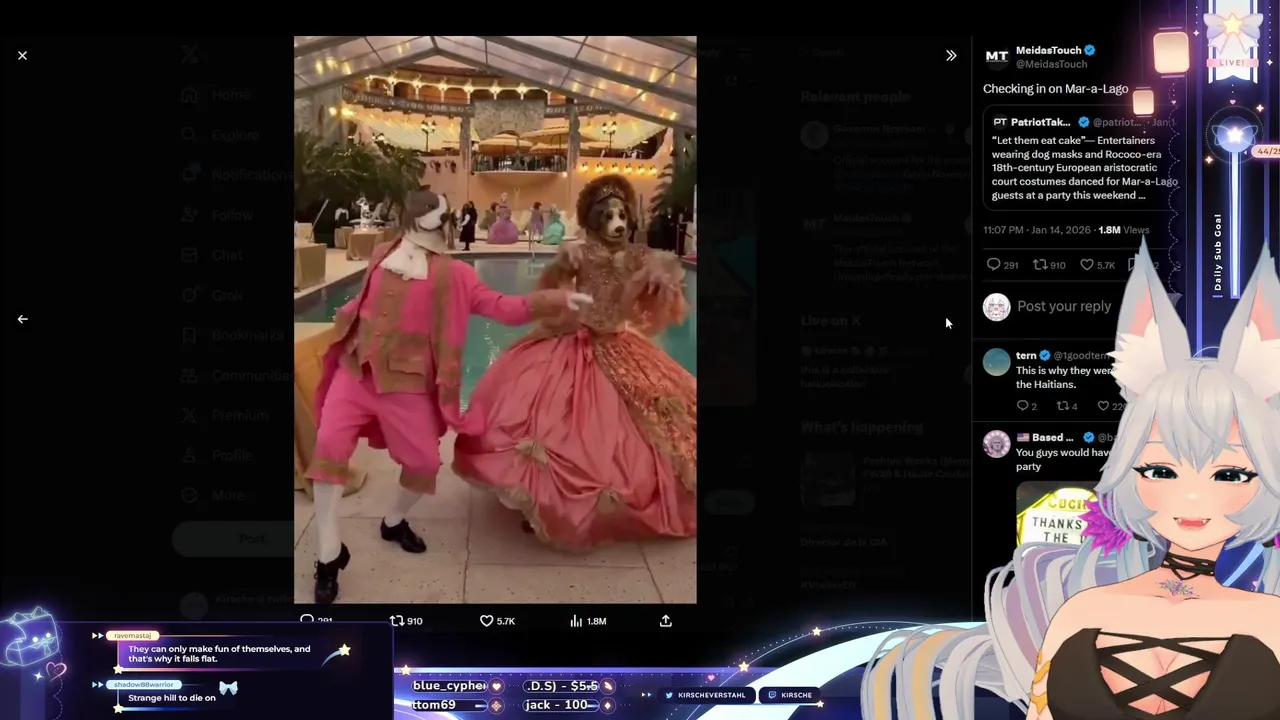Repost via the 910 icon in the sidebar
The width and height of the screenshot is (1280, 720).
pos(1048,265)
